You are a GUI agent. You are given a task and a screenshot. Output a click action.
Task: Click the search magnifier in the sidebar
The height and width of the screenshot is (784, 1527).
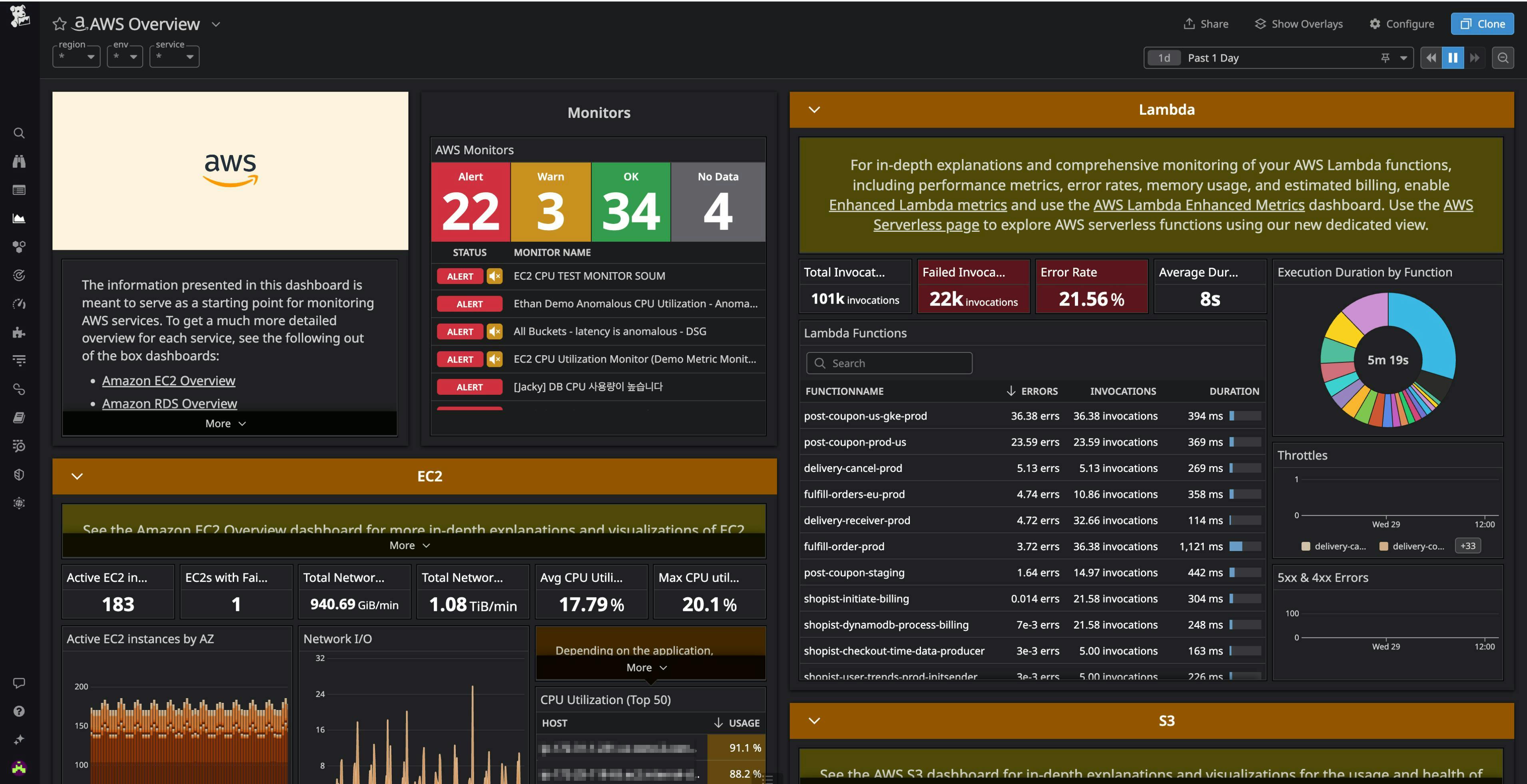pos(19,133)
